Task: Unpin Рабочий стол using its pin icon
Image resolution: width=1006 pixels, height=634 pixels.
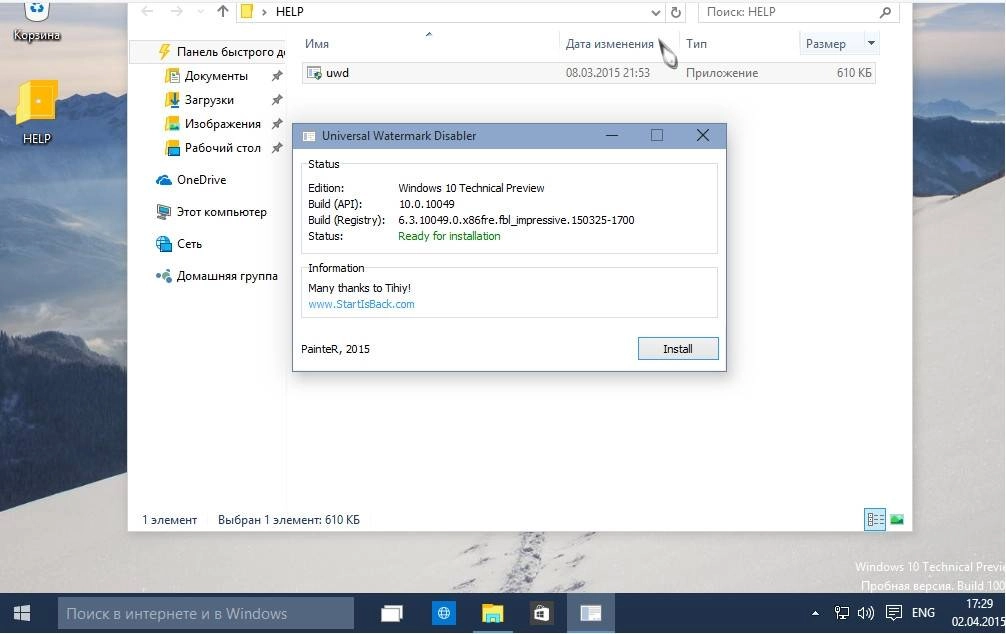Action: tap(277, 148)
